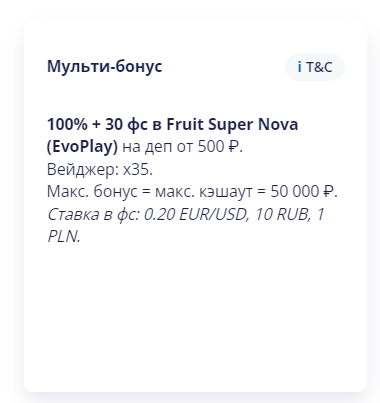Screen dimensions: 380x403
Task: Click the "Макс. бонус" text
Action: click(92, 192)
